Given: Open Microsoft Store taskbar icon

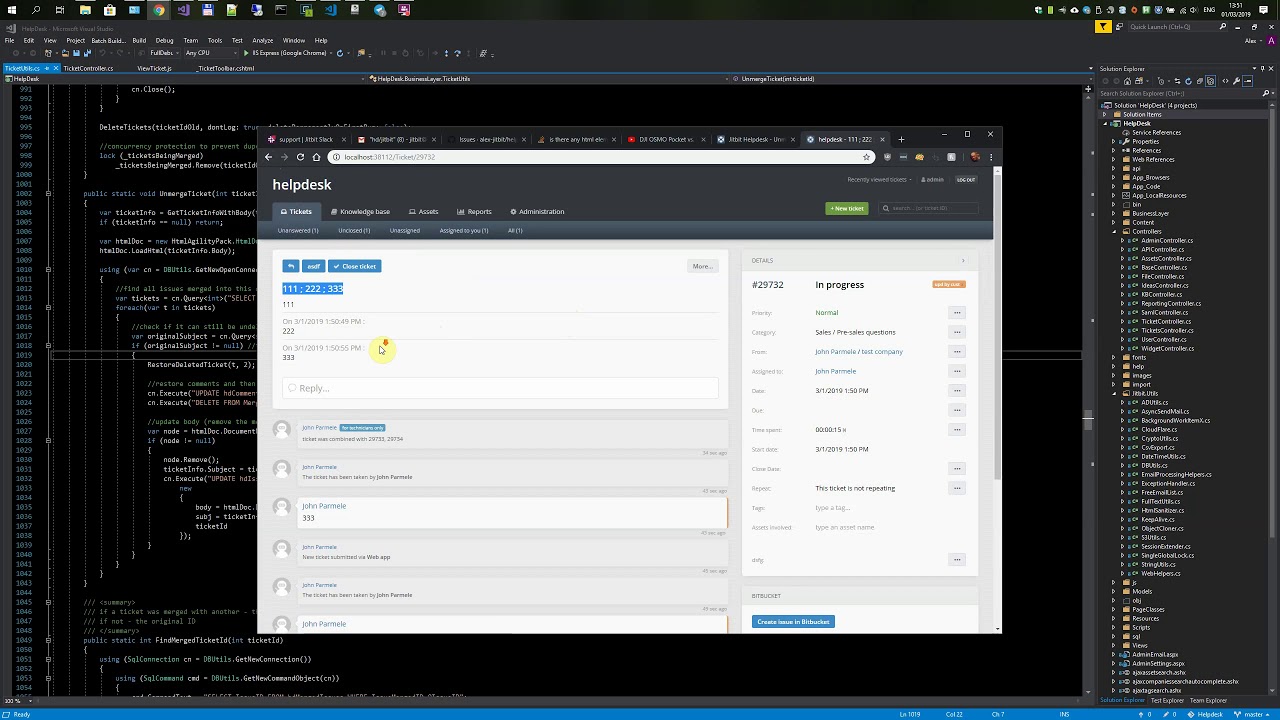Looking at the screenshot, I should click(x=110, y=10).
